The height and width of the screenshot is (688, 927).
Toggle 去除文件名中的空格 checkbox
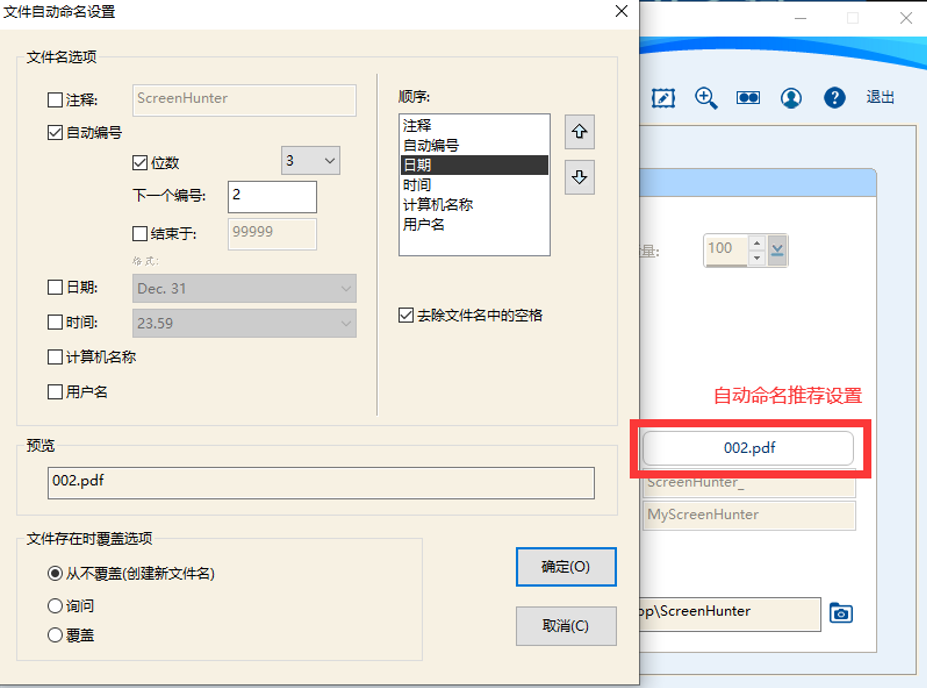pos(406,315)
